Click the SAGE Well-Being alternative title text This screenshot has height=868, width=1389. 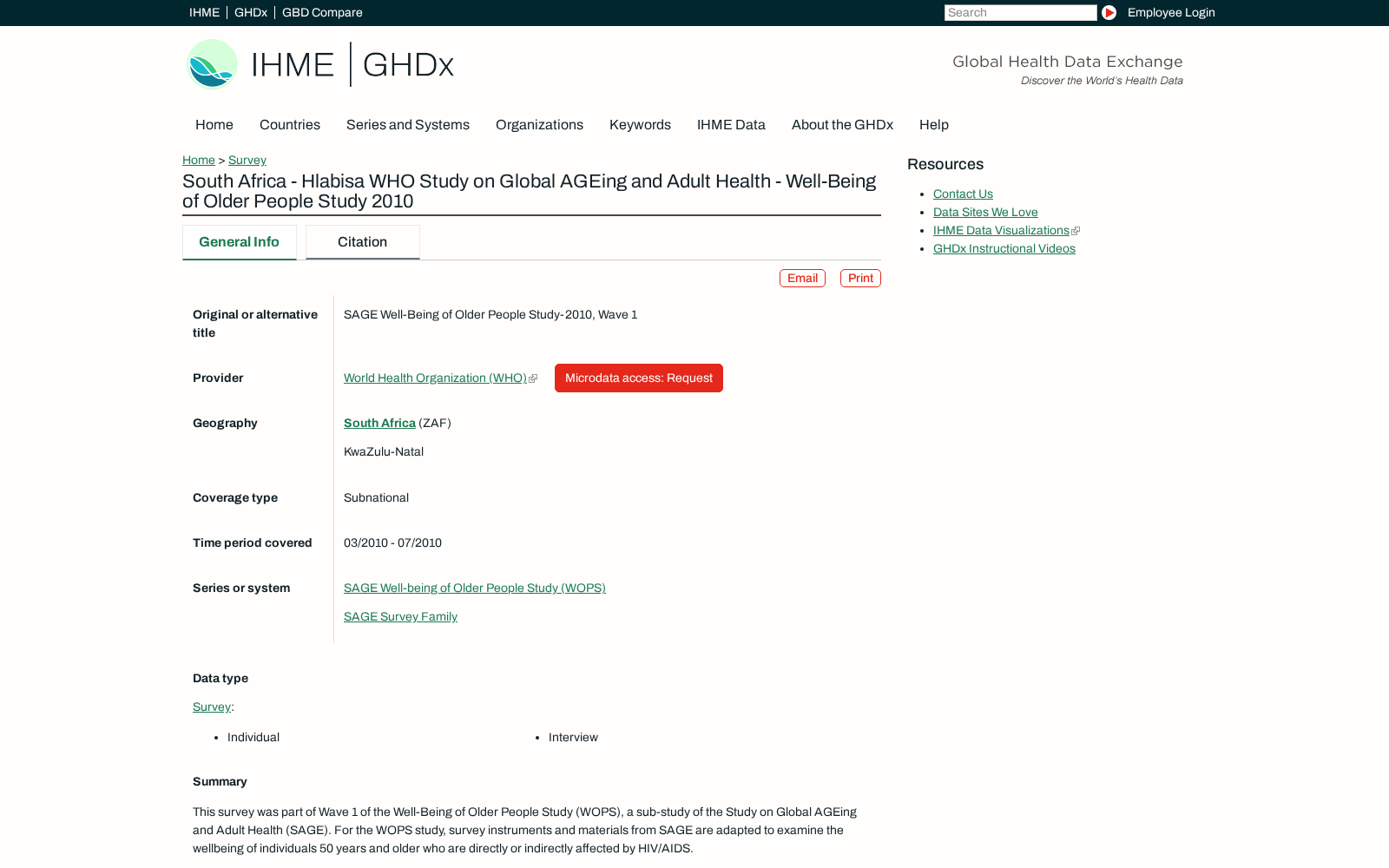click(x=490, y=314)
